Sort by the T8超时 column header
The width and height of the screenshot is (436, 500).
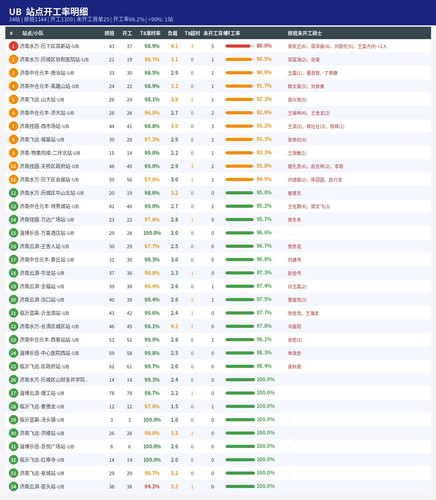pos(192,33)
